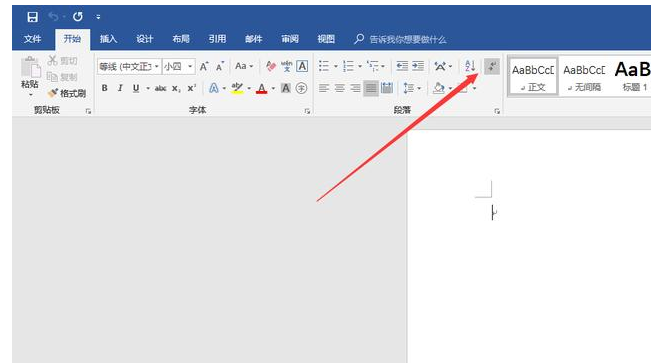The height and width of the screenshot is (363, 651).
Task: Click the Justify alignment icon
Action: click(371, 88)
